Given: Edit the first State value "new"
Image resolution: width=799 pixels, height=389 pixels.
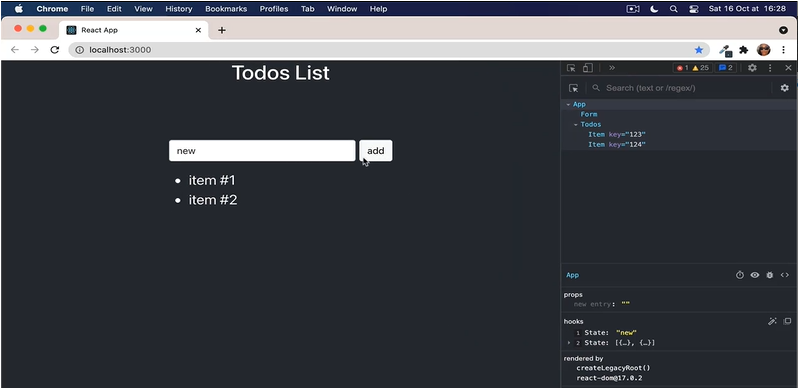Looking at the screenshot, I should (626, 332).
